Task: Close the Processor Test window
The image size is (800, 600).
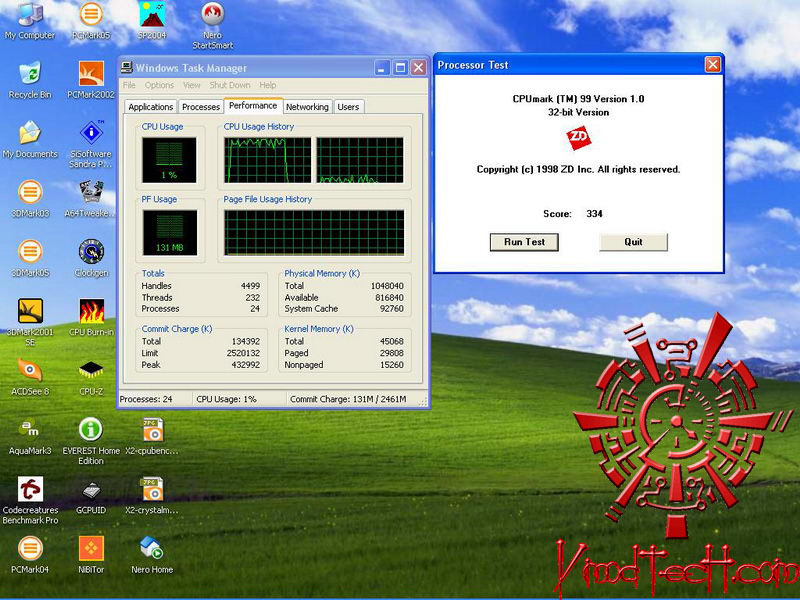Action: click(713, 65)
